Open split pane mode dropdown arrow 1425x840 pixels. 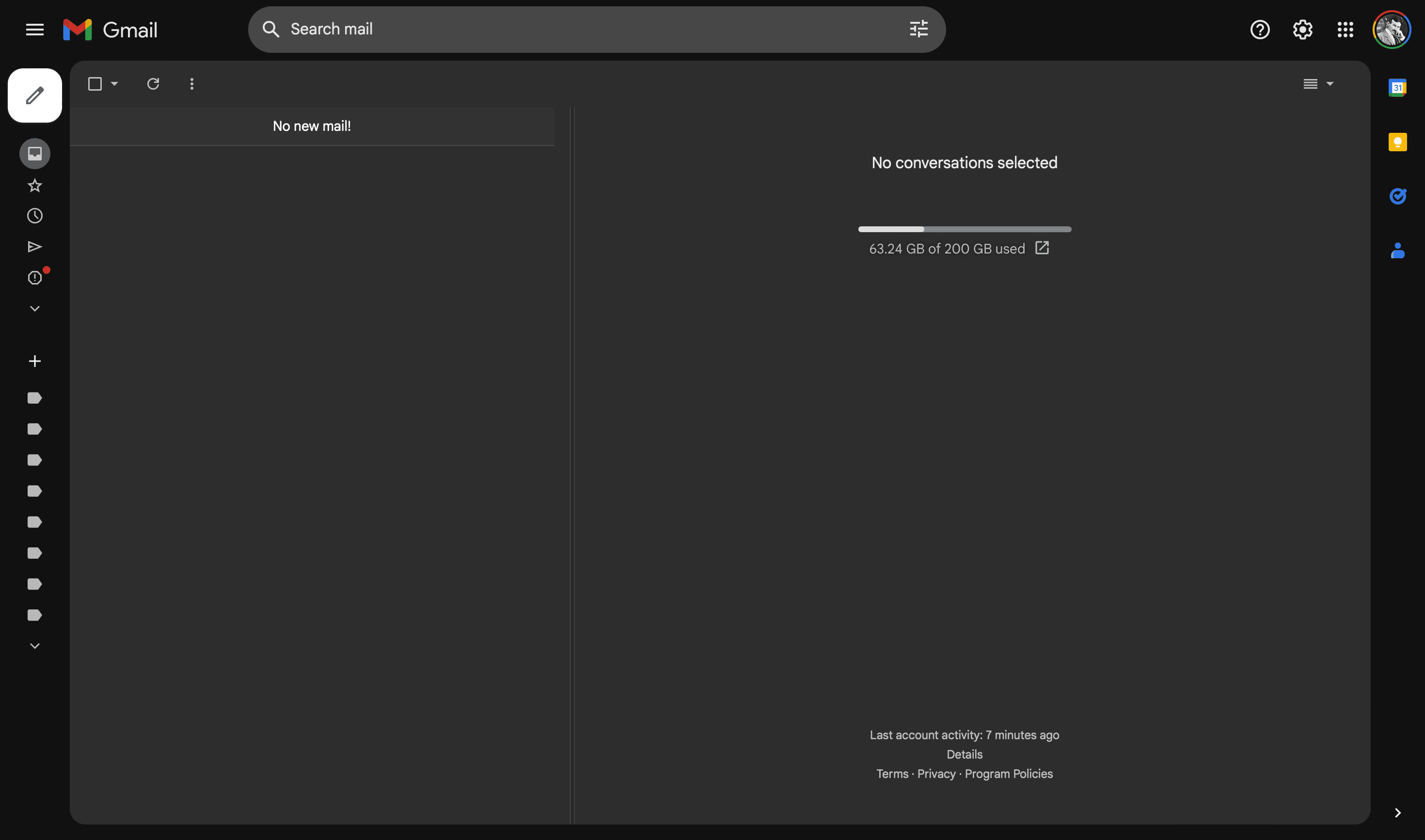tap(1330, 84)
